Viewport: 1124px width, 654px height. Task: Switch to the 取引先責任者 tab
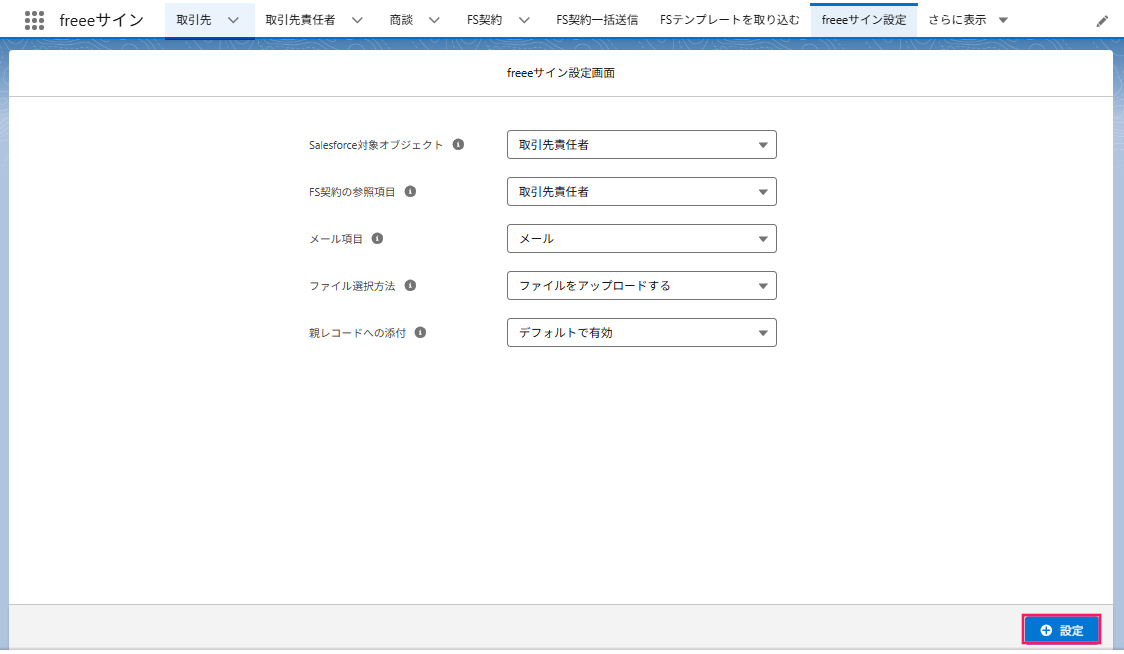pos(300,20)
